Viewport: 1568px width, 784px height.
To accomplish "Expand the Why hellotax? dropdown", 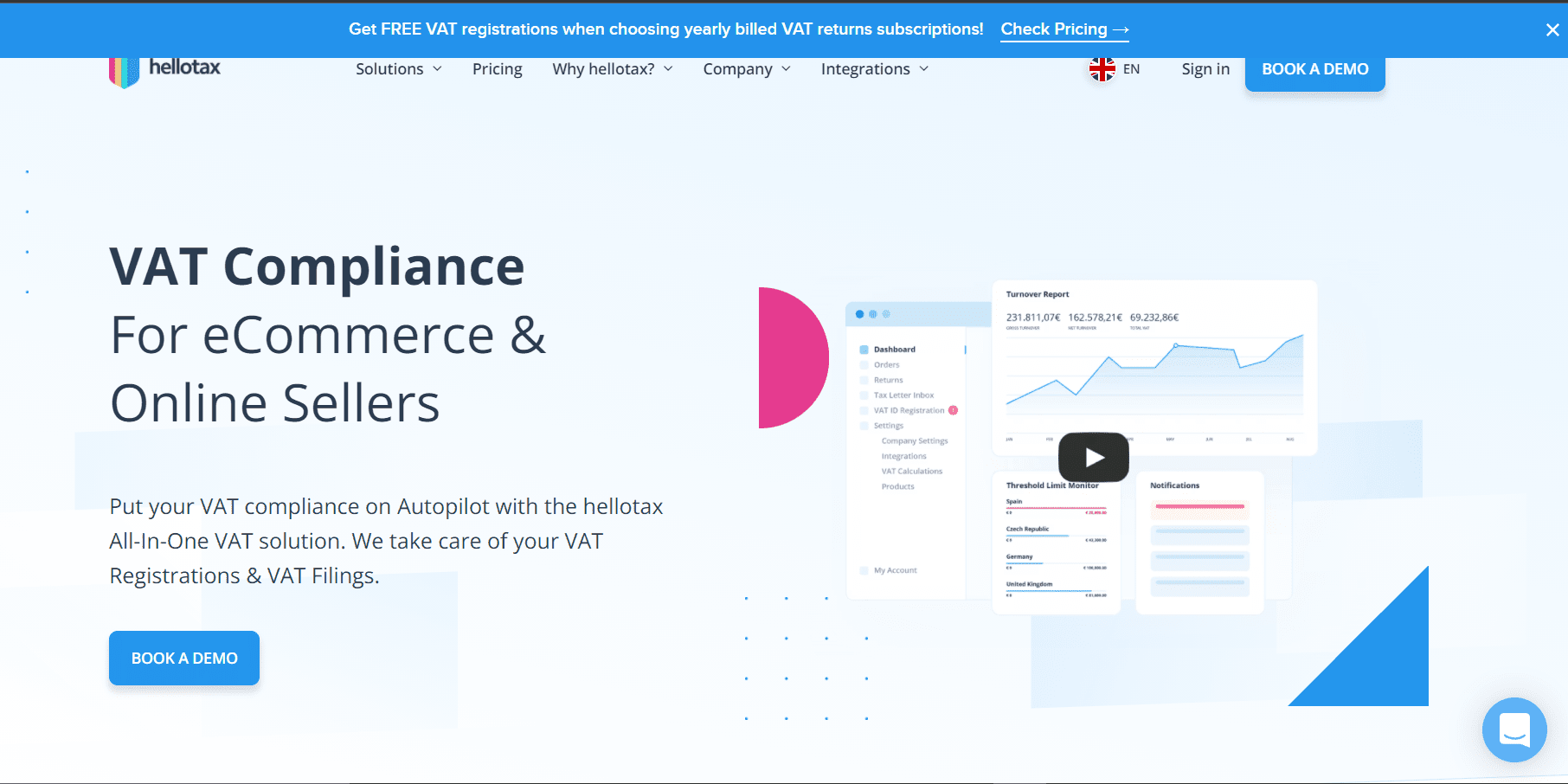I will click(613, 69).
